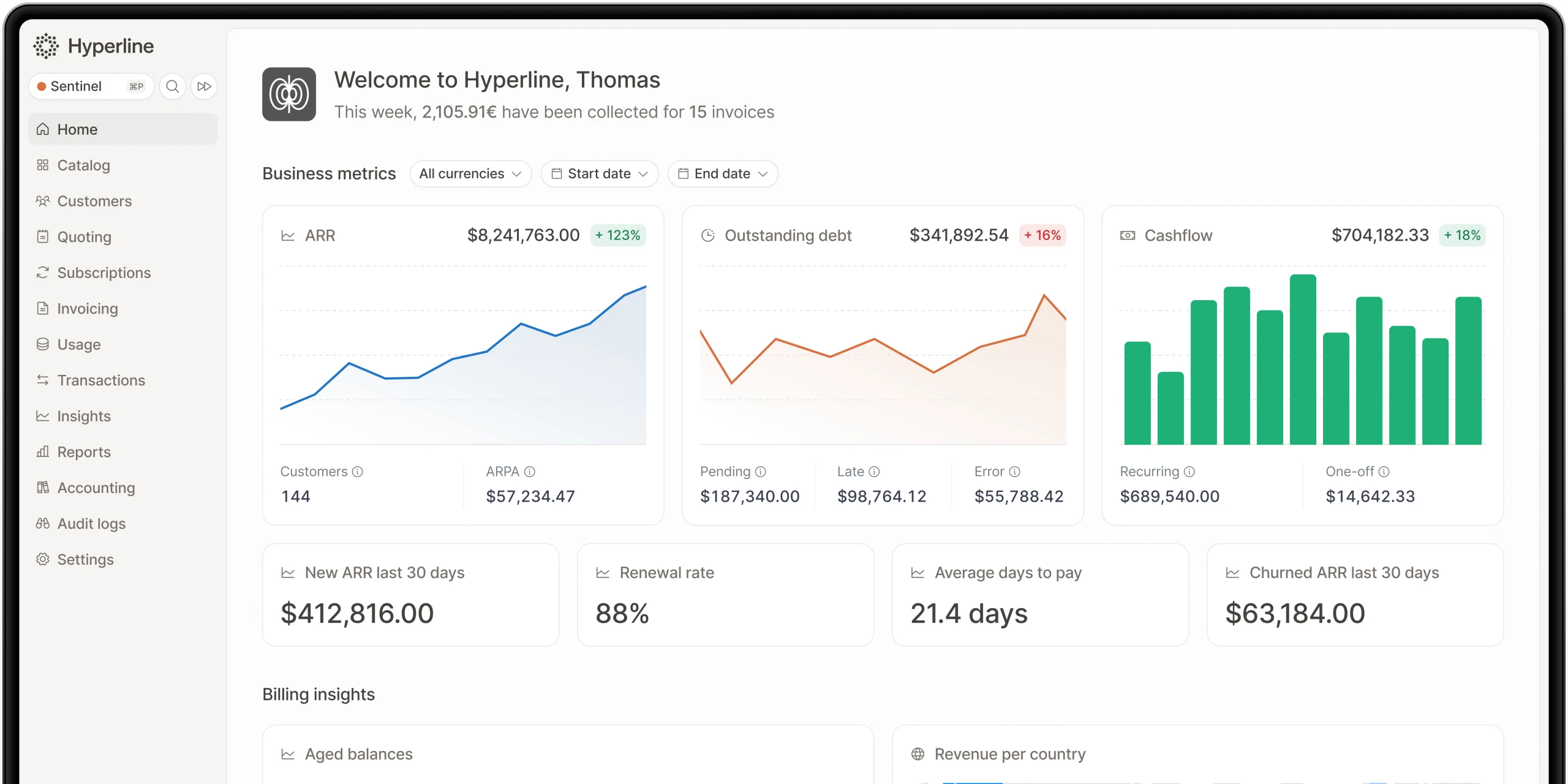Open the Sentinel workspace switcher
This screenshot has width=1568, height=784.
[91, 86]
